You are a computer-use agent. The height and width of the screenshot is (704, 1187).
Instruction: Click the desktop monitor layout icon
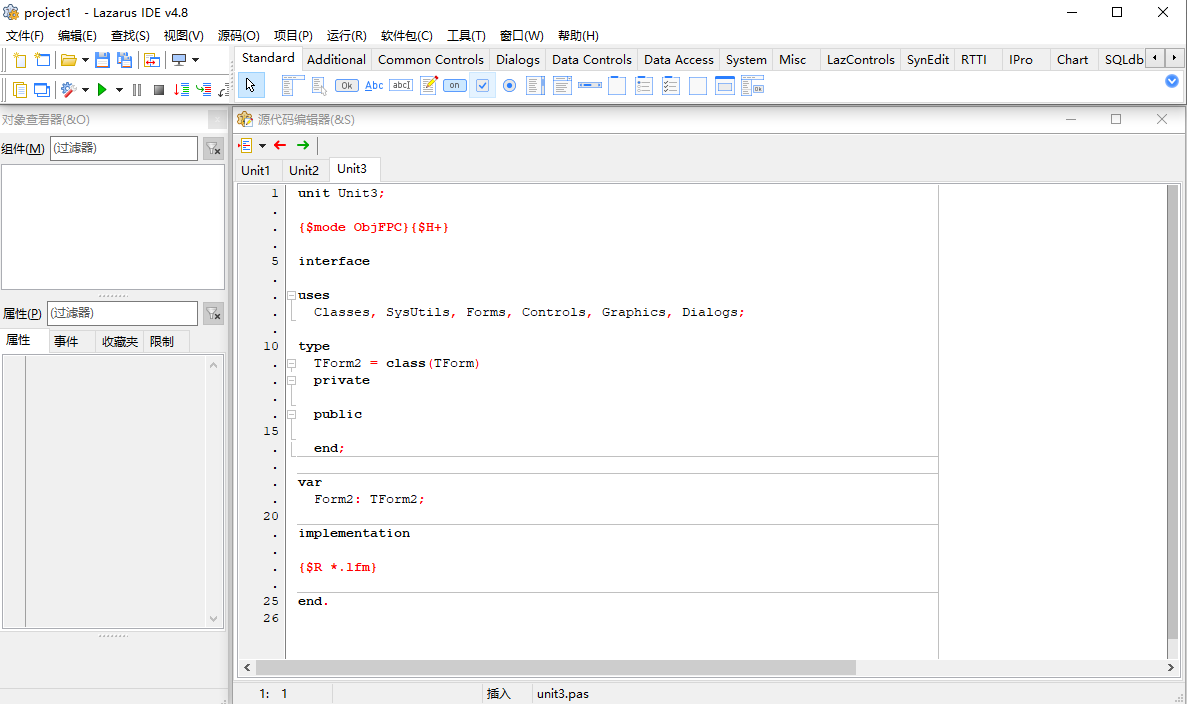tap(179, 61)
